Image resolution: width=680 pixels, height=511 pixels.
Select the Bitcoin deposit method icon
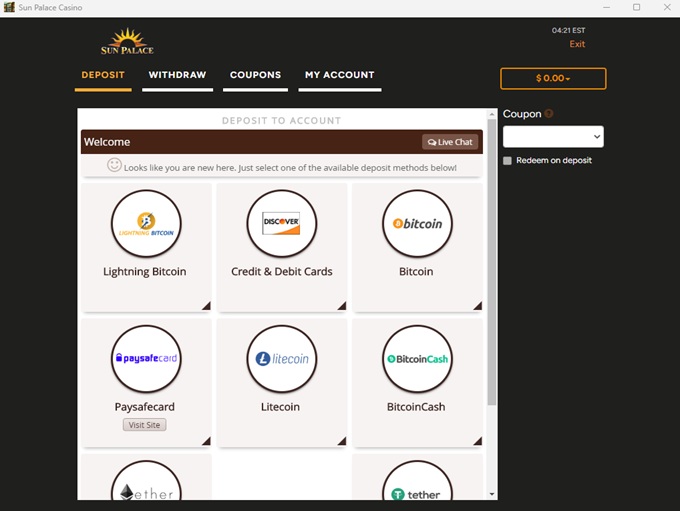click(417, 224)
